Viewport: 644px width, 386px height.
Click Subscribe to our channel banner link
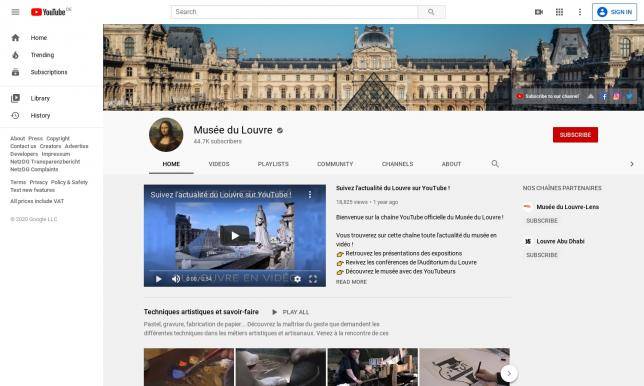coord(547,96)
